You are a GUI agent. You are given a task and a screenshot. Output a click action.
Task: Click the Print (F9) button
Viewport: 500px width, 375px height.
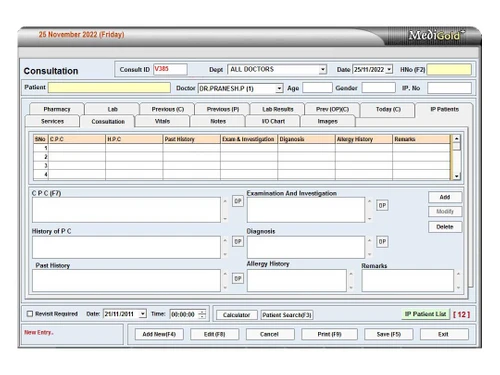[x=329, y=334]
